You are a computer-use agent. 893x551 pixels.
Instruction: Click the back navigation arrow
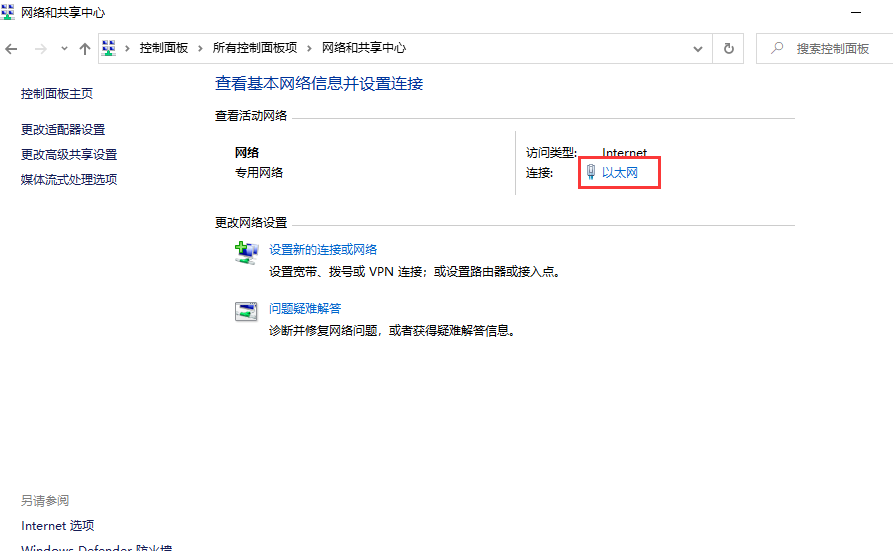point(11,48)
